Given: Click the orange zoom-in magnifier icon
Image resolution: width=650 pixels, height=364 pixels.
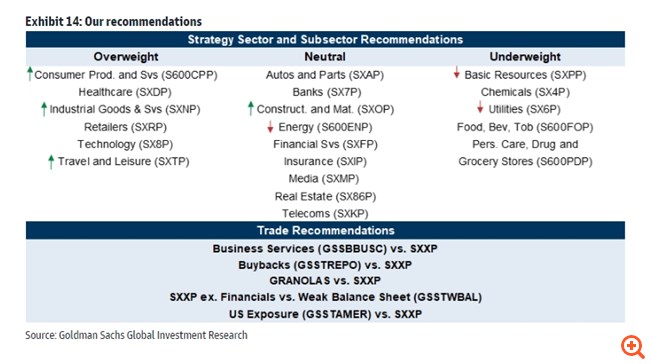Looking at the screenshot, I should pyautogui.click(x=632, y=346).
